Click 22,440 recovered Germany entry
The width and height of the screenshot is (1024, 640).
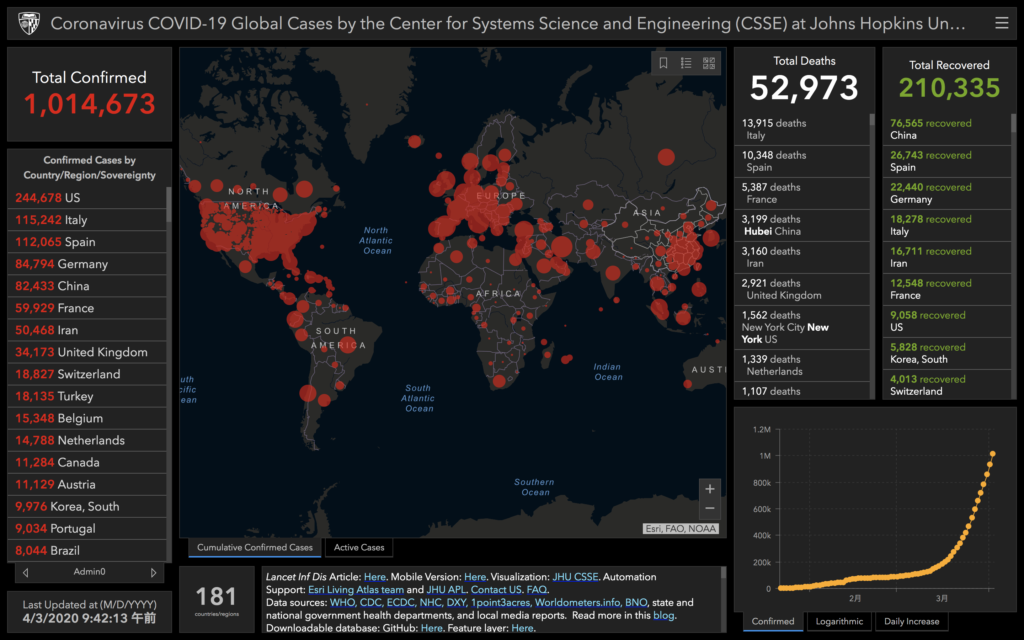point(946,193)
